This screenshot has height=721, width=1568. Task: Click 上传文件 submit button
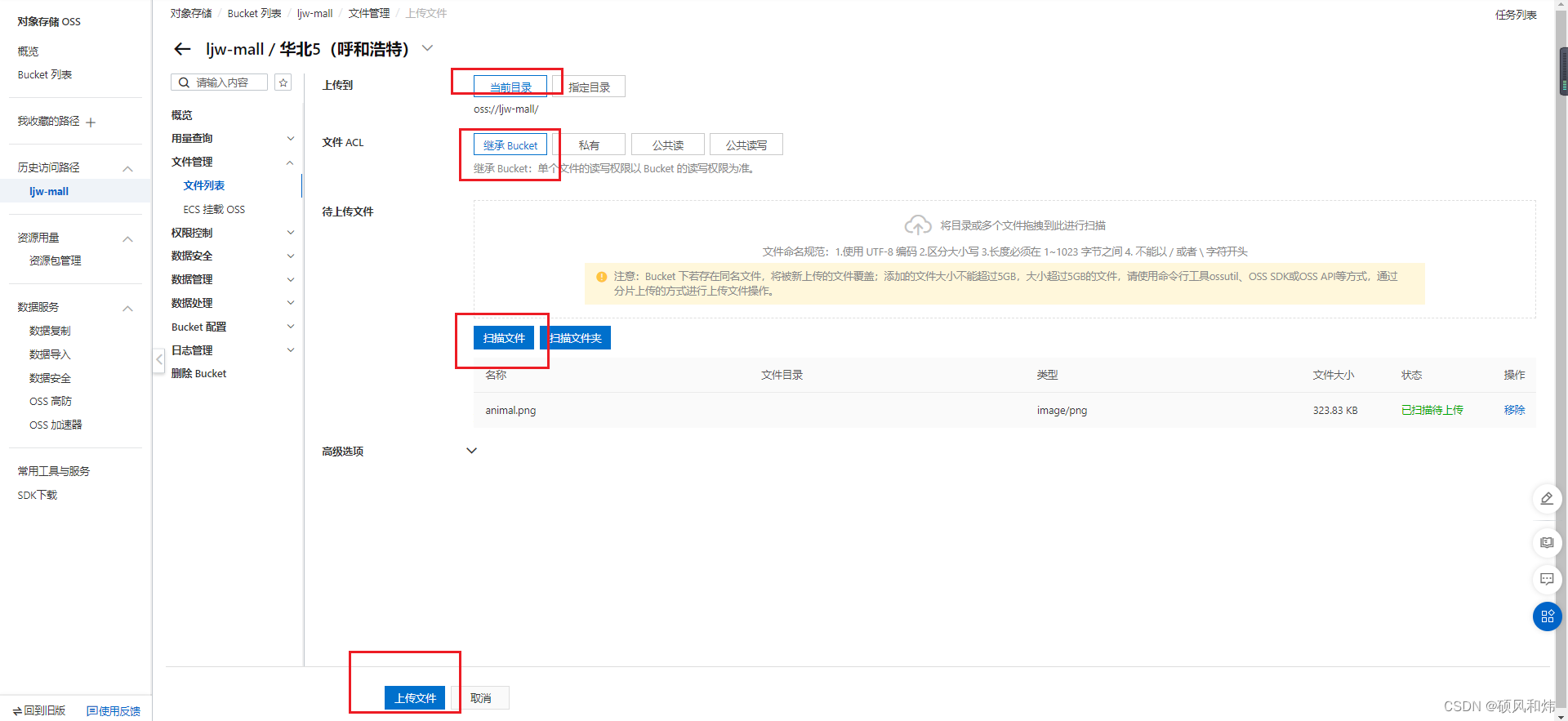415,698
